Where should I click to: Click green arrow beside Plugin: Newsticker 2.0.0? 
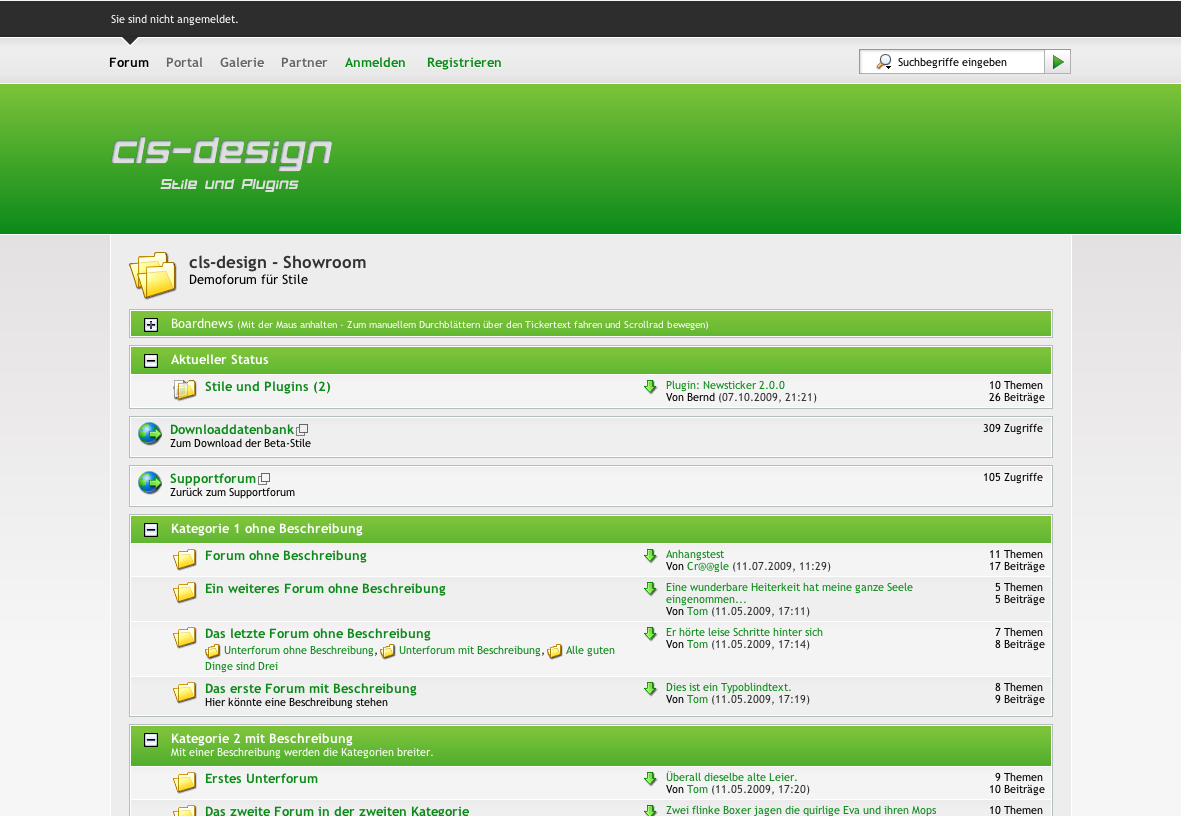651,387
